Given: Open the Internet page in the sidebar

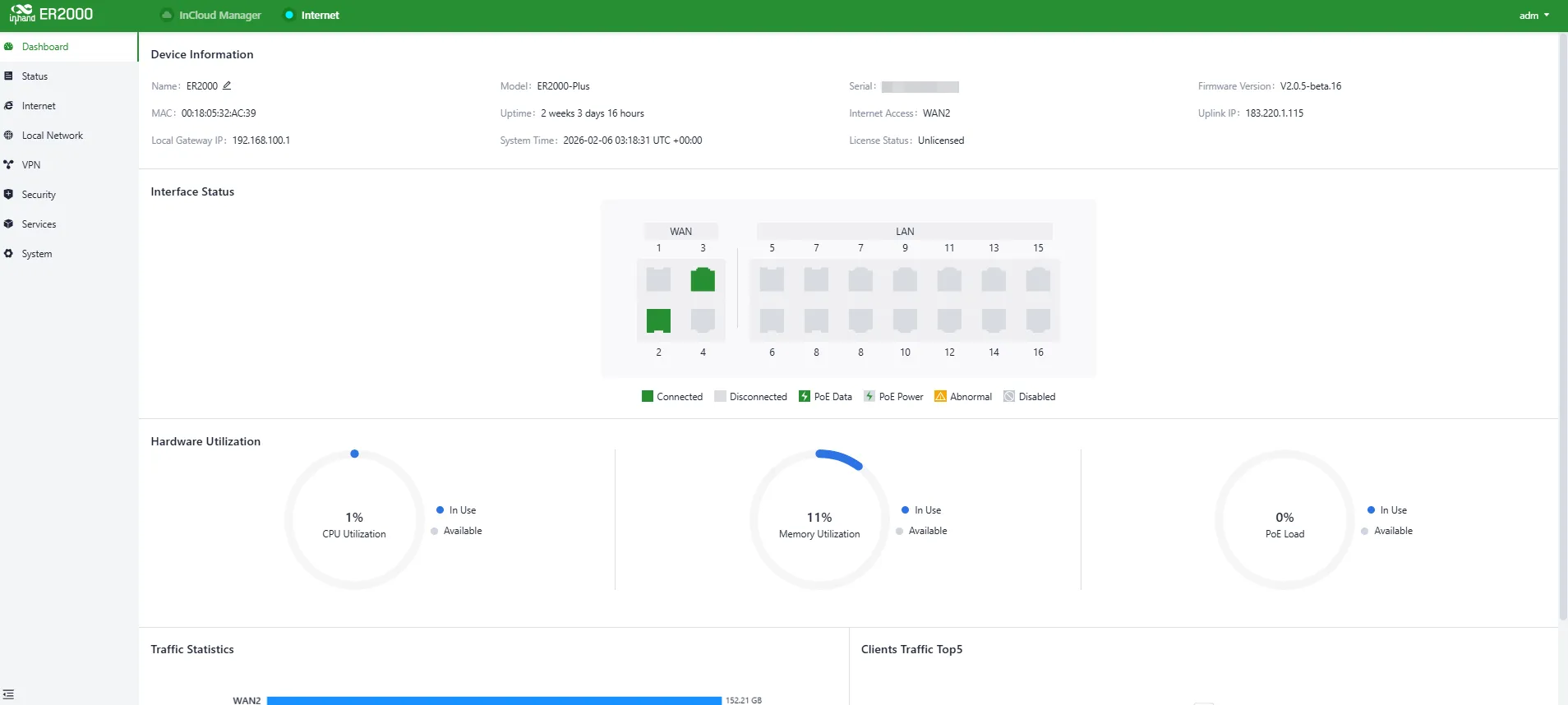Looking at the screenshot, I should [x=69, y=106].
